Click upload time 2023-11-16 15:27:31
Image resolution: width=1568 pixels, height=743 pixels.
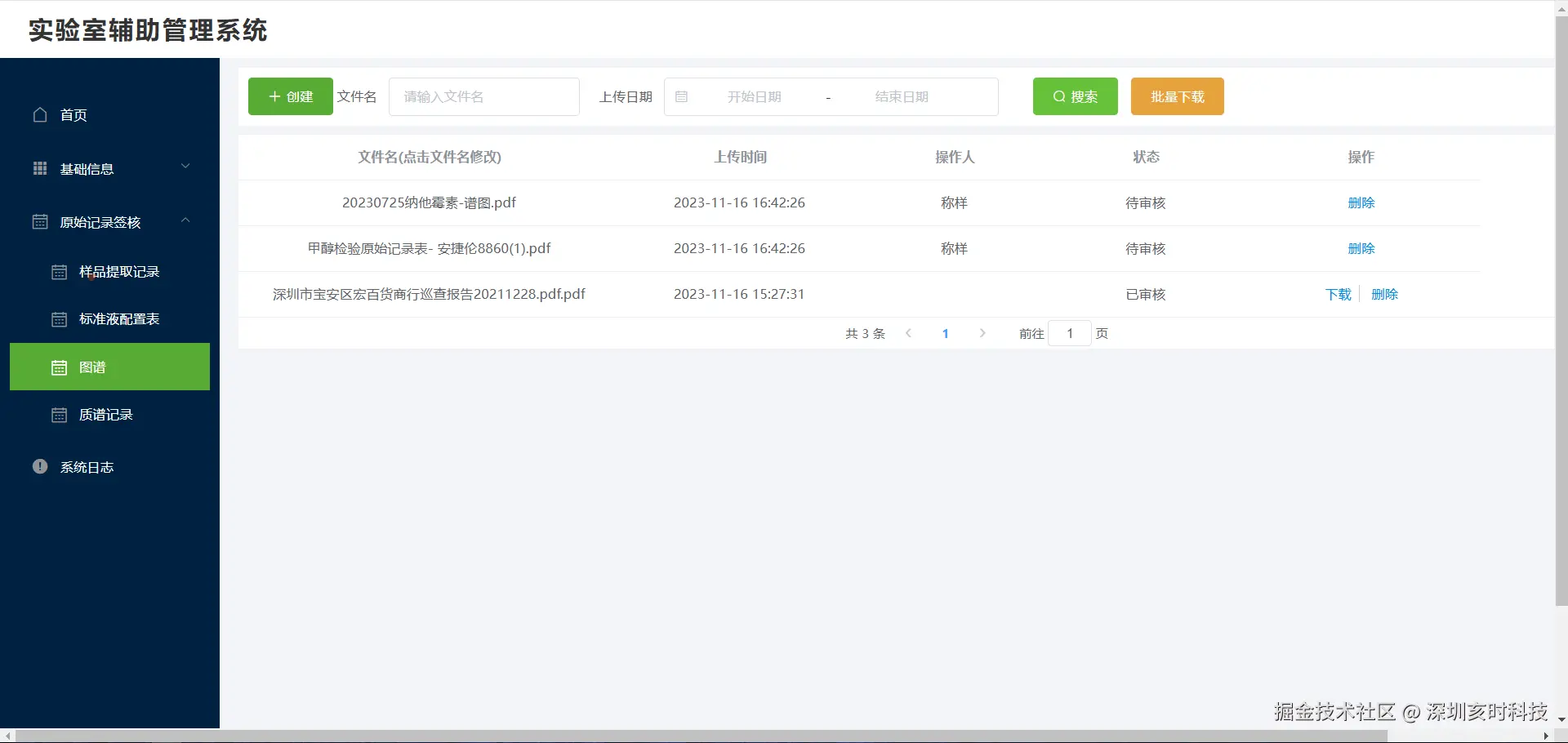tap(739, 294)
